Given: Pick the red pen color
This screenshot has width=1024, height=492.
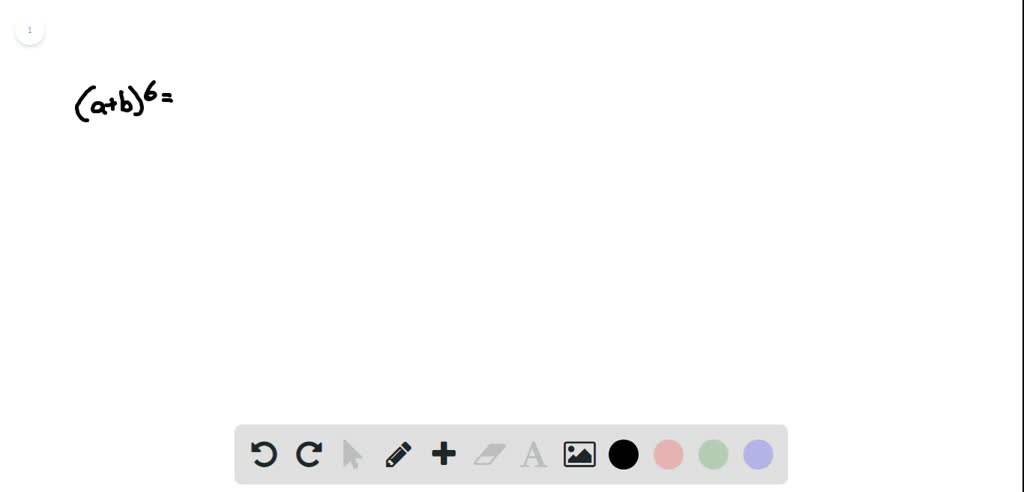Looking at the screenshot, I should click(x=668, y=454).
